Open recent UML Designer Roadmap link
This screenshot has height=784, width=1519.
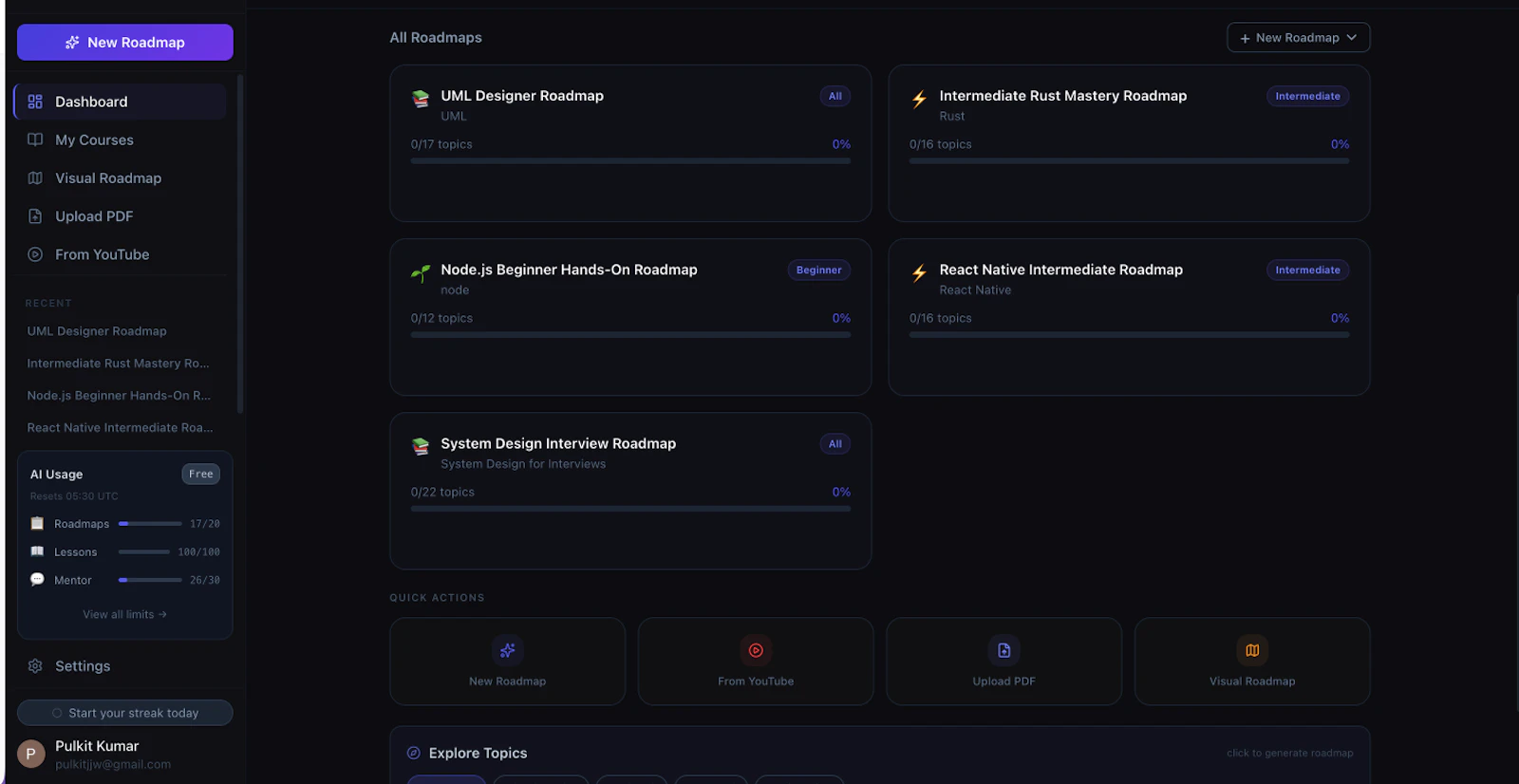[97, 331]
